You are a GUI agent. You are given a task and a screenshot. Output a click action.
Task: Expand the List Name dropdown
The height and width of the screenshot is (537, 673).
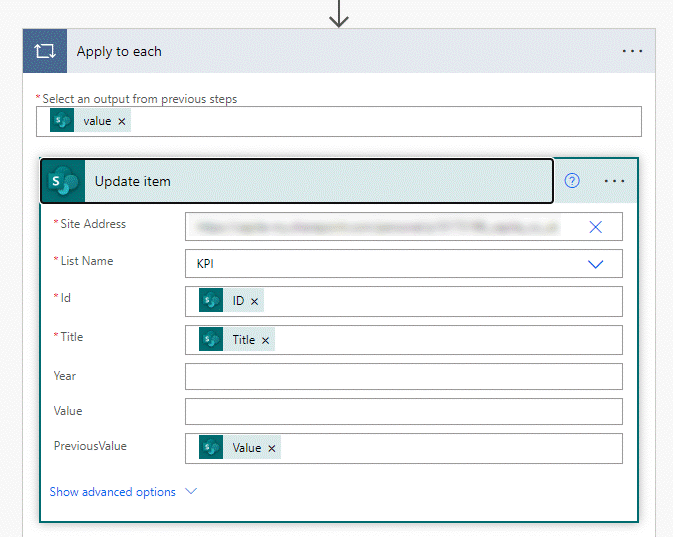coord(595,264)
